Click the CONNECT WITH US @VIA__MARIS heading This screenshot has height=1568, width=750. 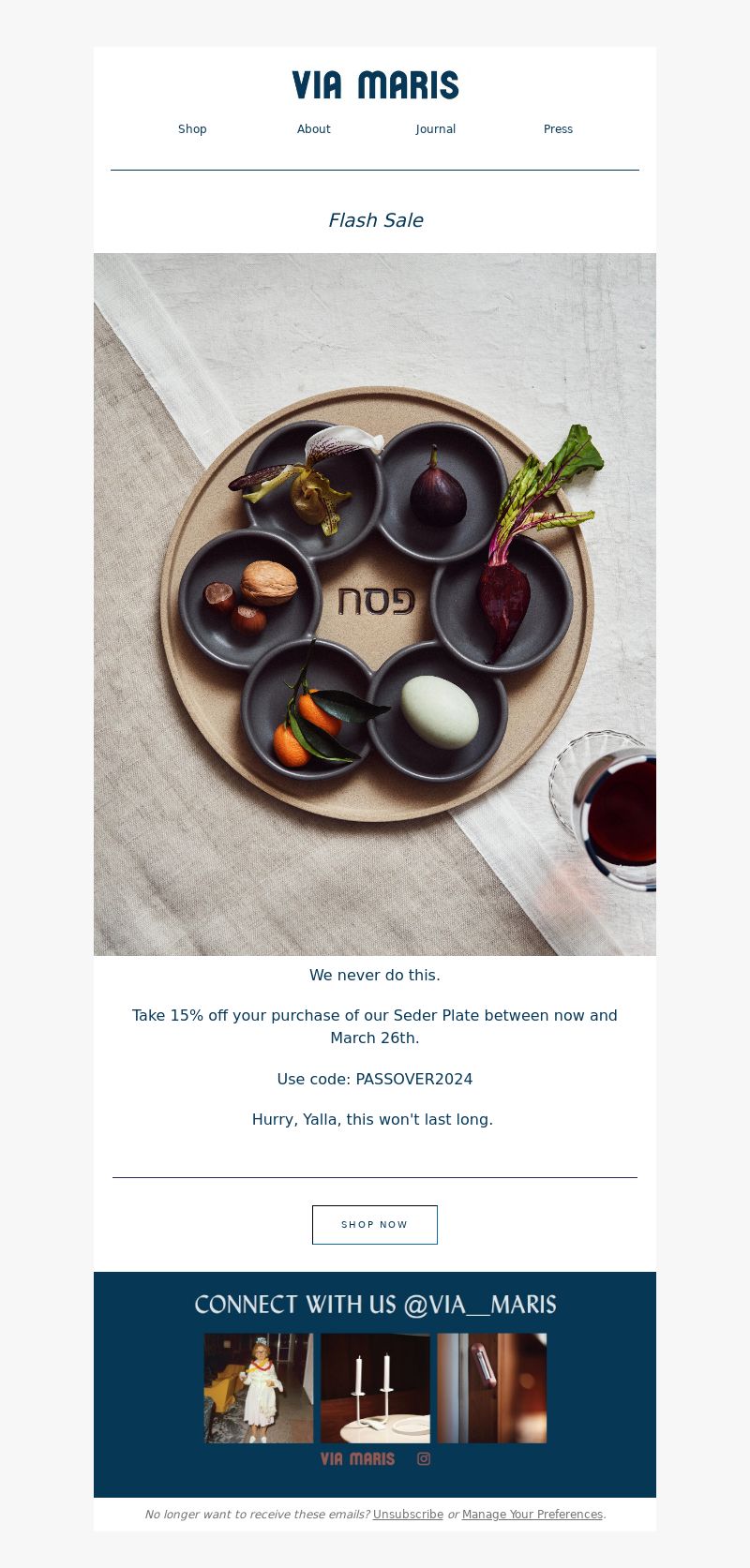click(375, 1305)
